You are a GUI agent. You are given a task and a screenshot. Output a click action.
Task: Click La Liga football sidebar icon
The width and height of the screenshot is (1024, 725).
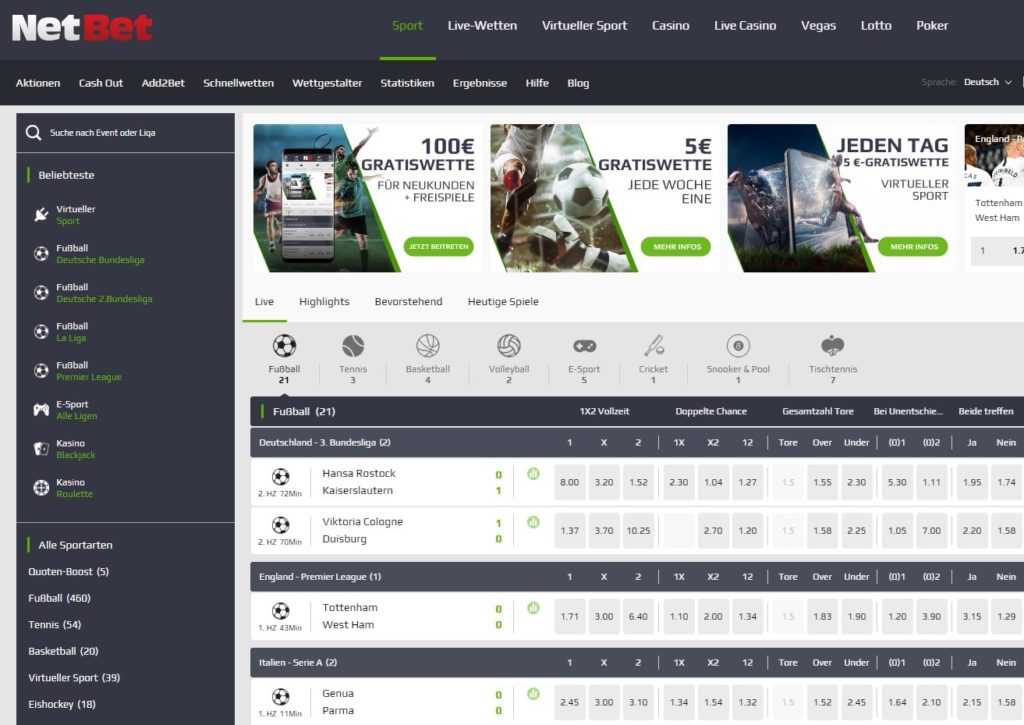point(41,332)
